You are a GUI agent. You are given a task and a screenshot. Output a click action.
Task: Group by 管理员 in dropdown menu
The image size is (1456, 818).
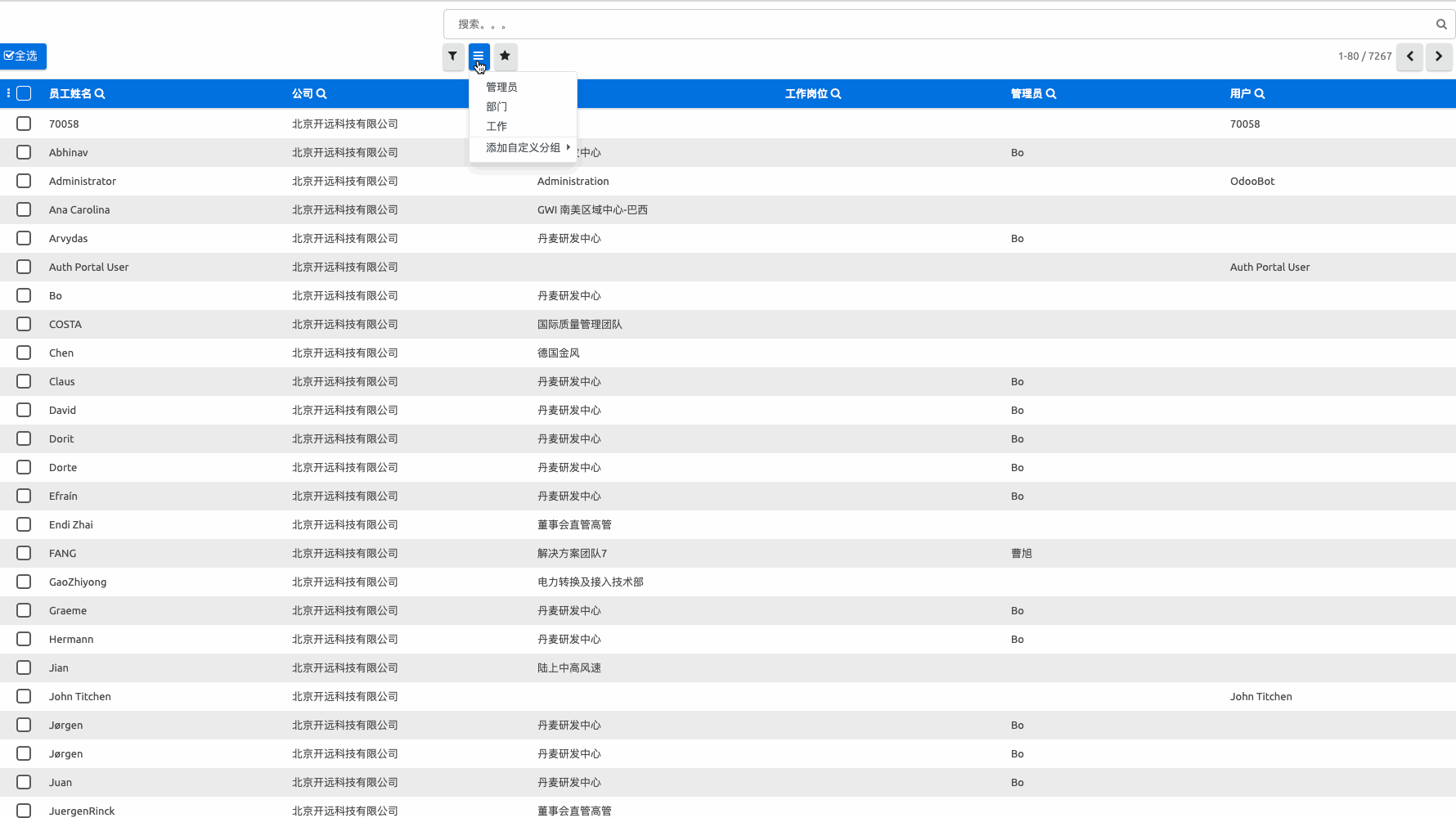pos(501,87)
